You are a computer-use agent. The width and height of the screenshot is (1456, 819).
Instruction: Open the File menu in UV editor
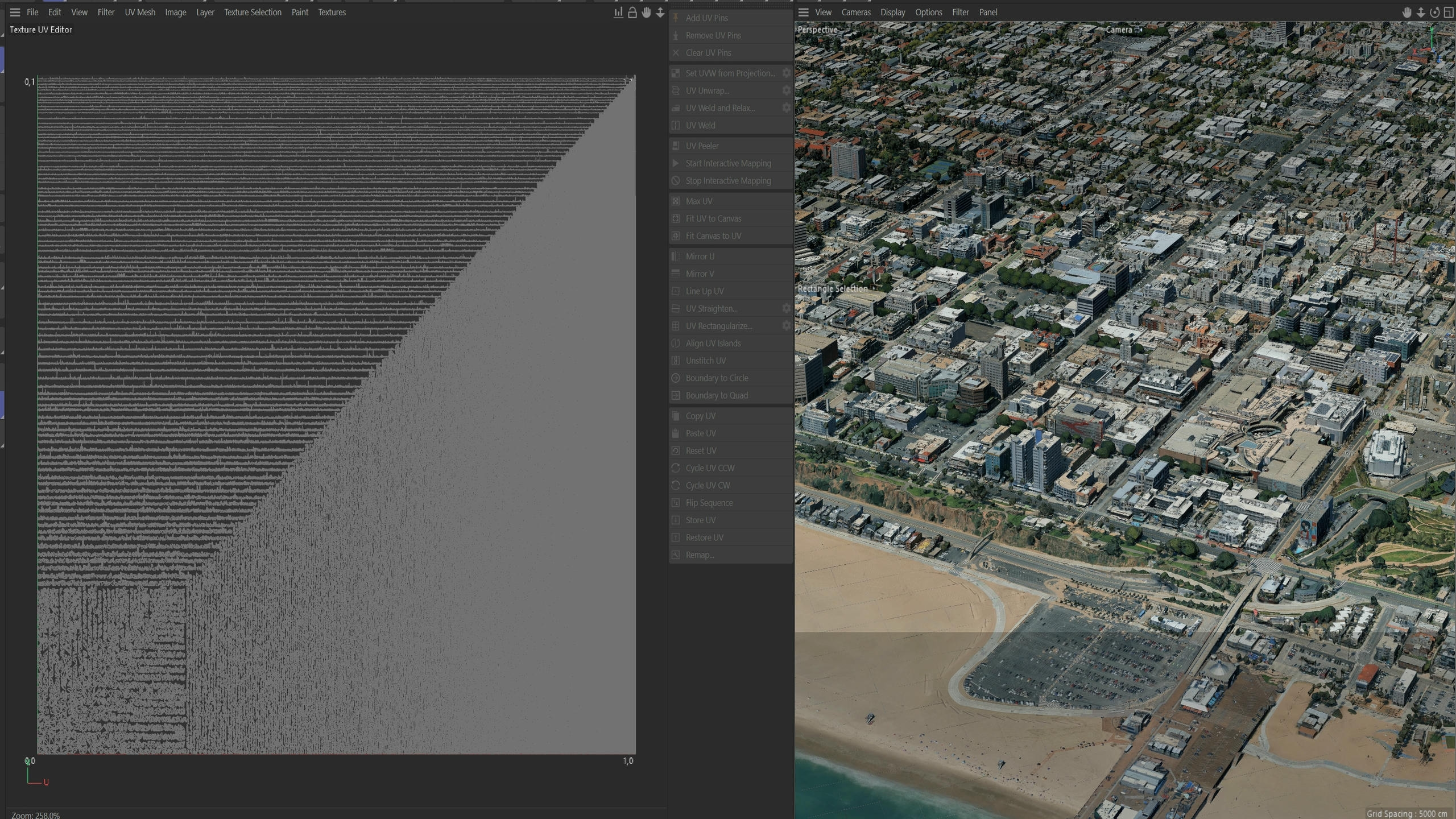(32, 12)
